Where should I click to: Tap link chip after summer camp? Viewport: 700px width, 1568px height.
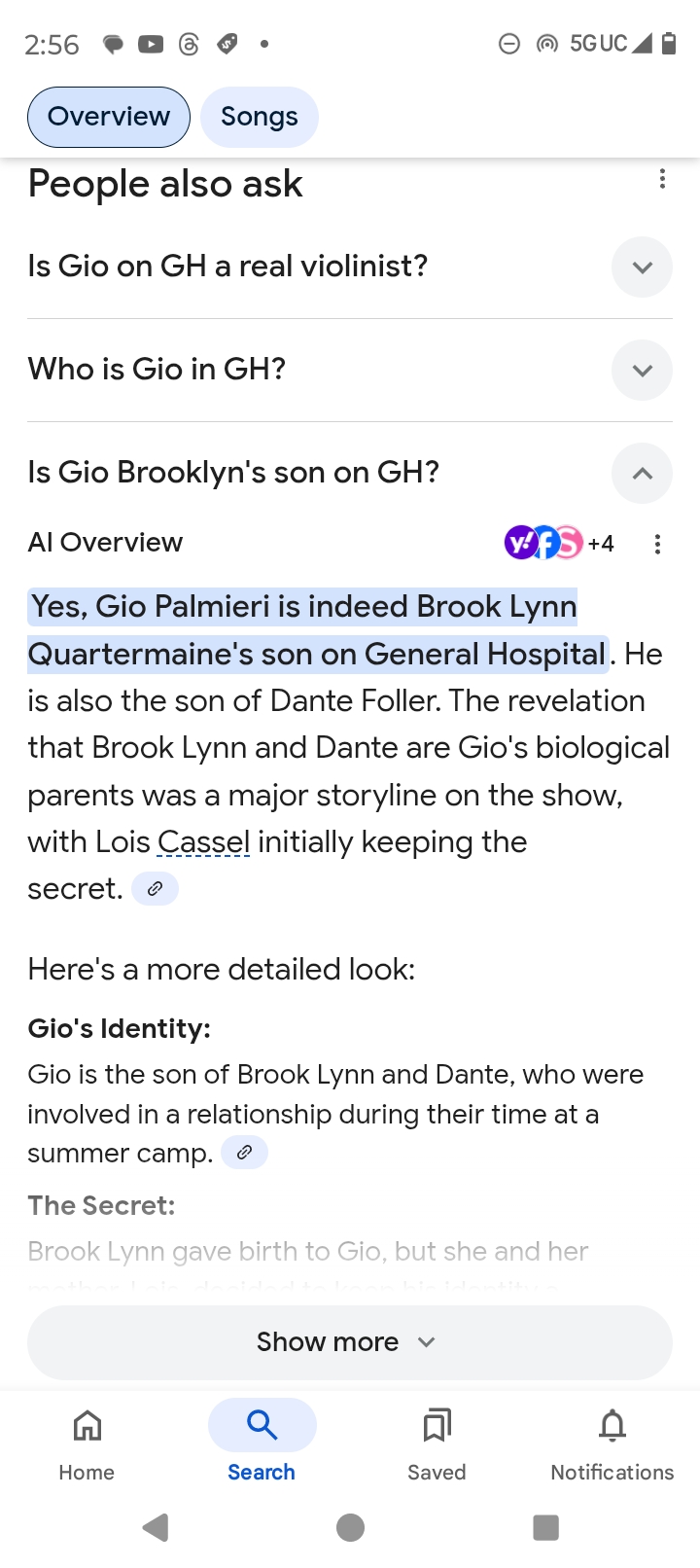[244, 1153]
